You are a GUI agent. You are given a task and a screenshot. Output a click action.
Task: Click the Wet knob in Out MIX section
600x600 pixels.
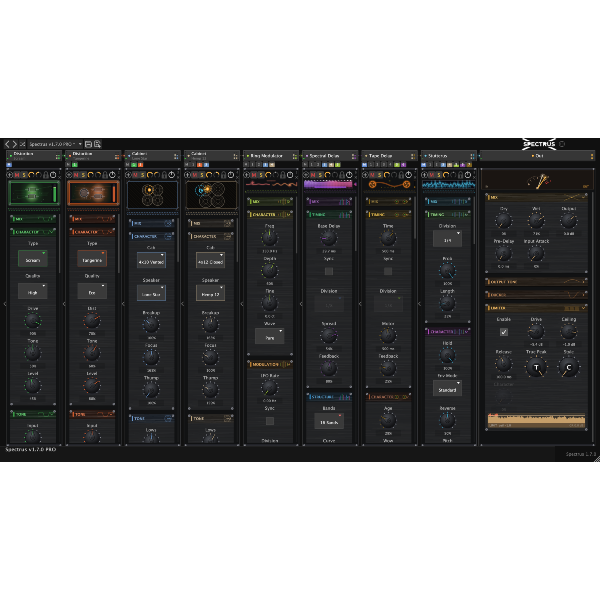click(536, 220)
